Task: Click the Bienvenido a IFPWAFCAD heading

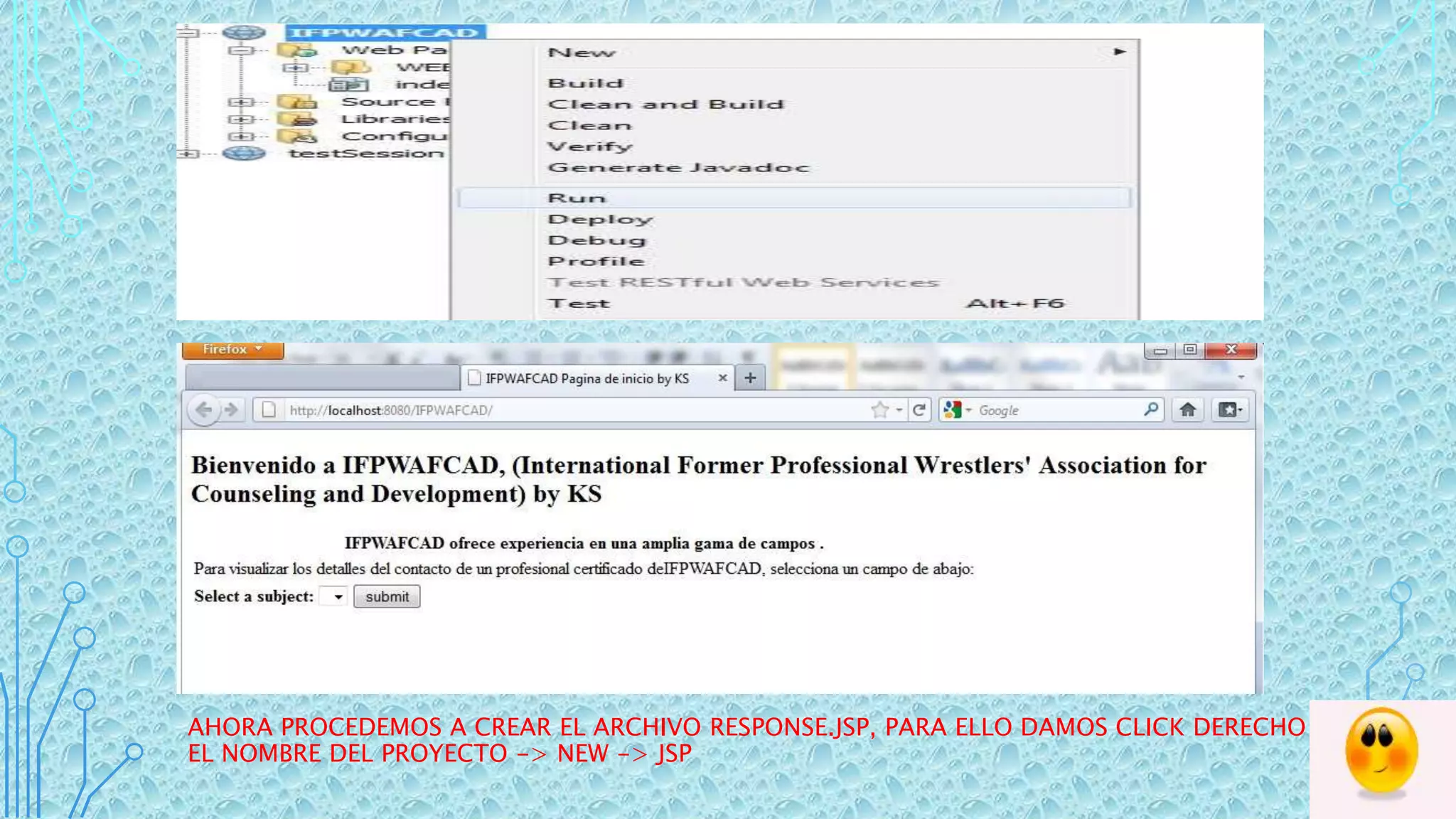Action: tap(699, 479)
